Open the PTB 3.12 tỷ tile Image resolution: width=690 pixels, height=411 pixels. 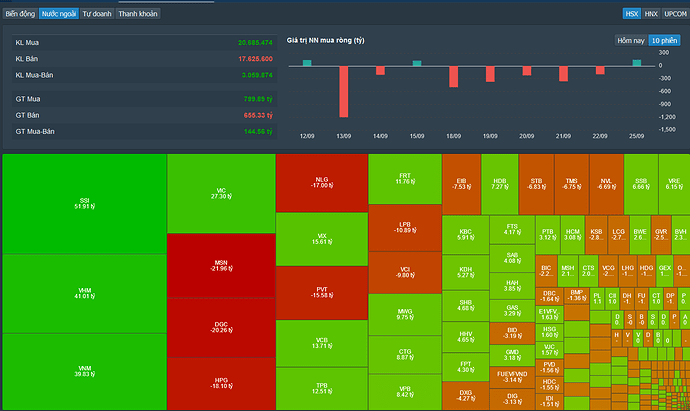(548, 235)
